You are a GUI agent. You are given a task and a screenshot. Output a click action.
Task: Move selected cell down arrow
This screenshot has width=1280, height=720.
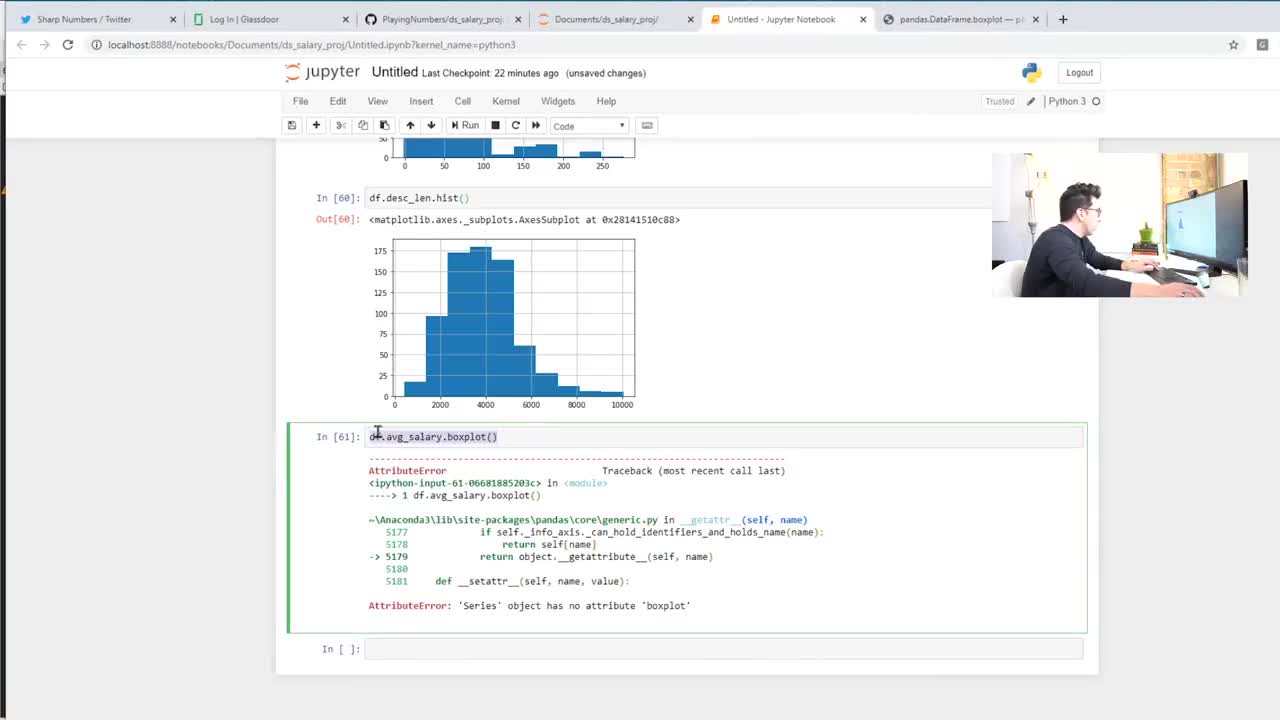point(431,125)
